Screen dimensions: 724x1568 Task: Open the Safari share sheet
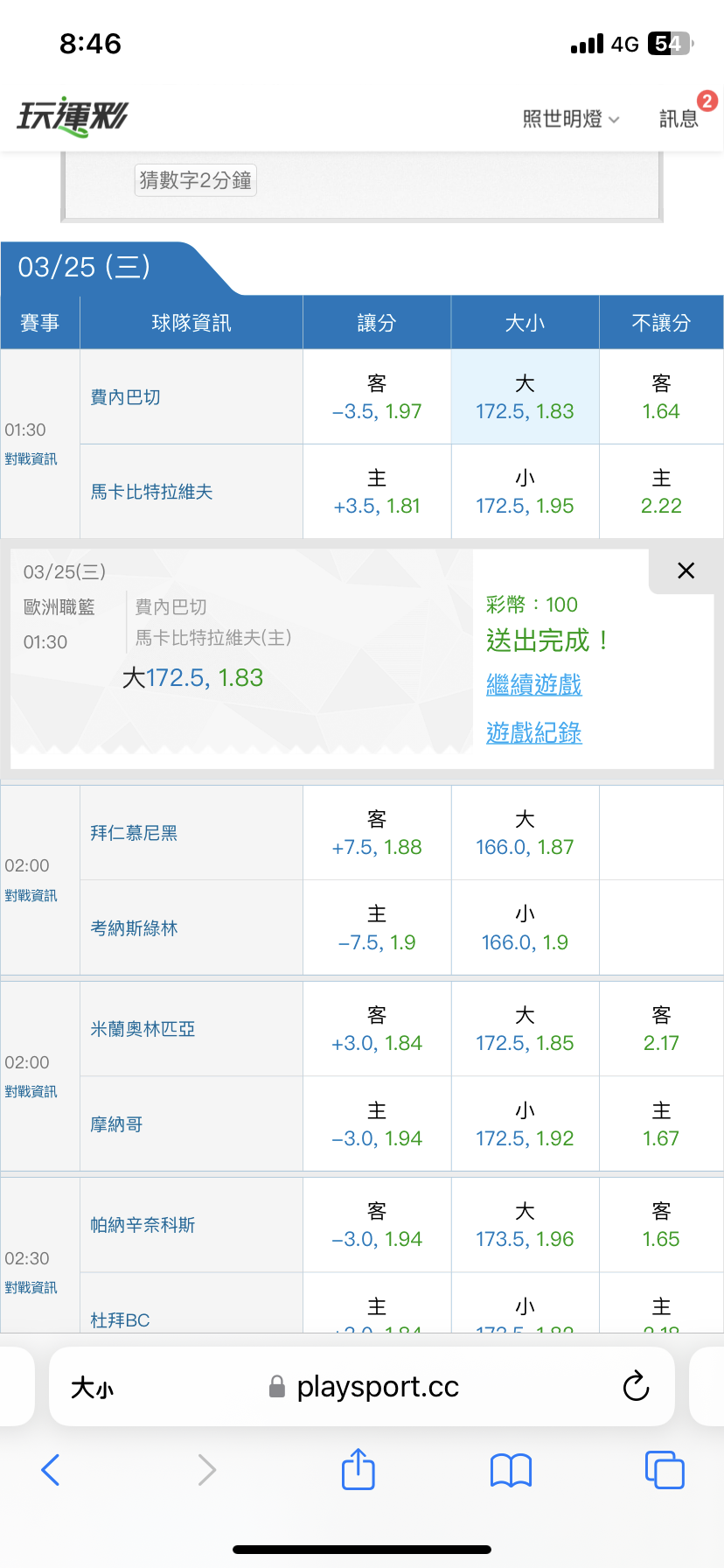[359, 1469]
